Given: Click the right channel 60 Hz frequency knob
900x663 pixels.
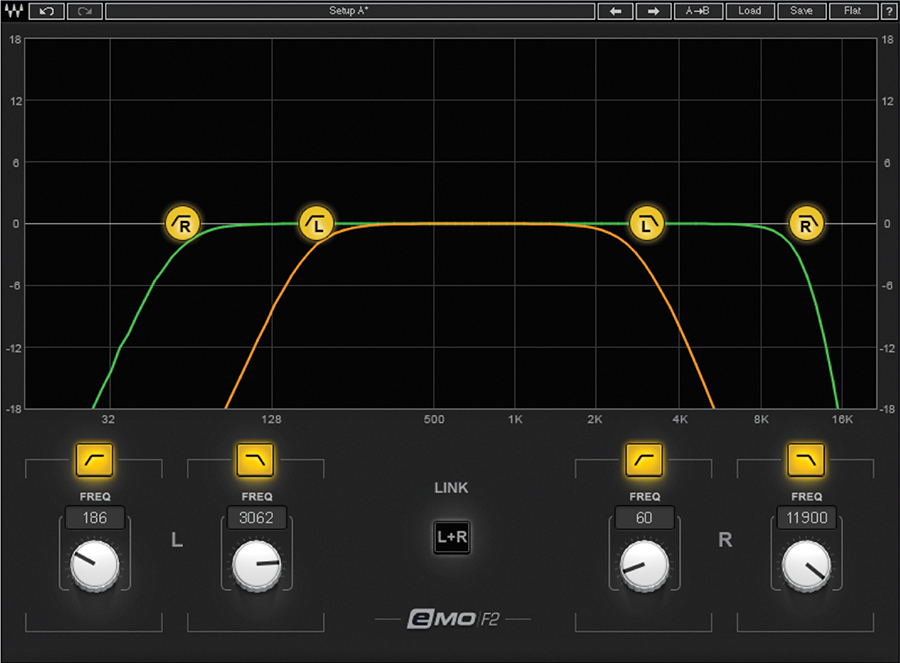Looking at the screenshot, I should 644,566.
